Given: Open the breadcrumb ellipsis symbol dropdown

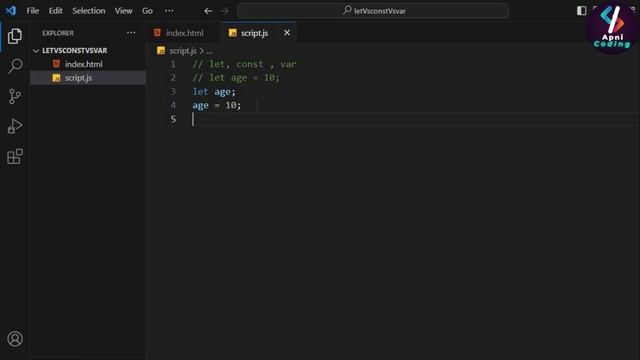Looking at the screenshot, I should [x=209, y=51].
